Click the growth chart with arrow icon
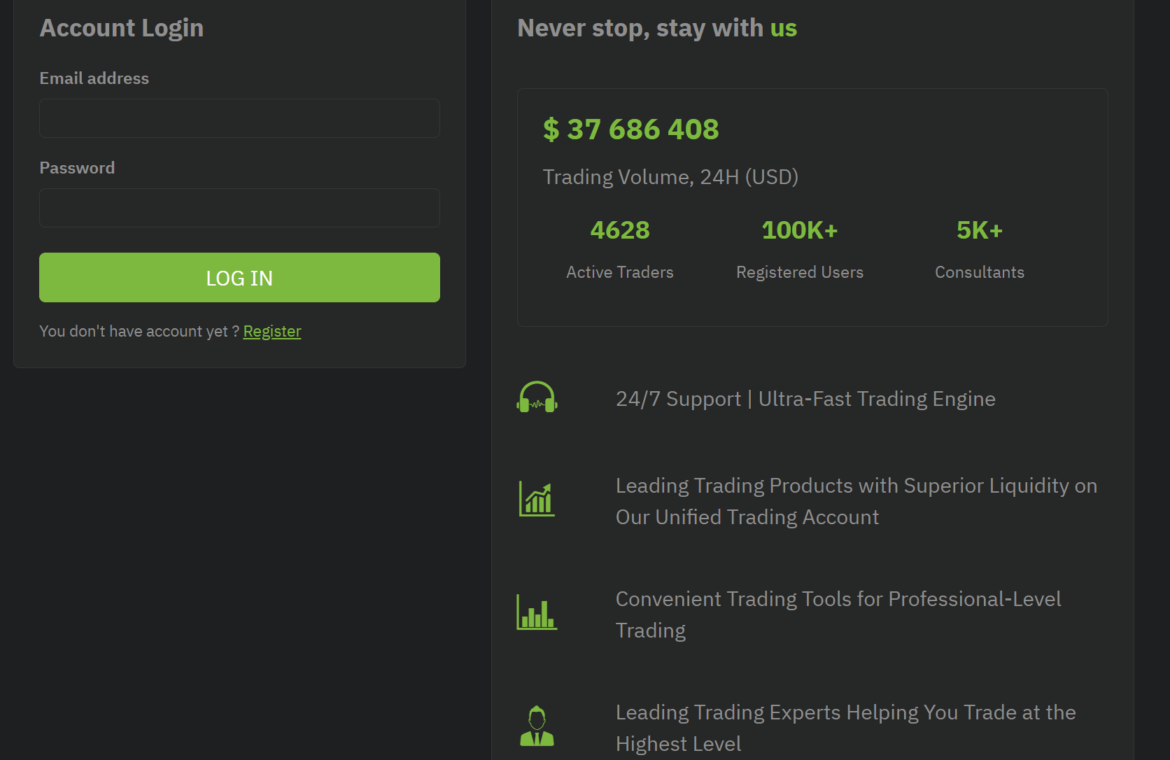The image size is (1170, 760). pyautogui.click(x=537, y=499)
